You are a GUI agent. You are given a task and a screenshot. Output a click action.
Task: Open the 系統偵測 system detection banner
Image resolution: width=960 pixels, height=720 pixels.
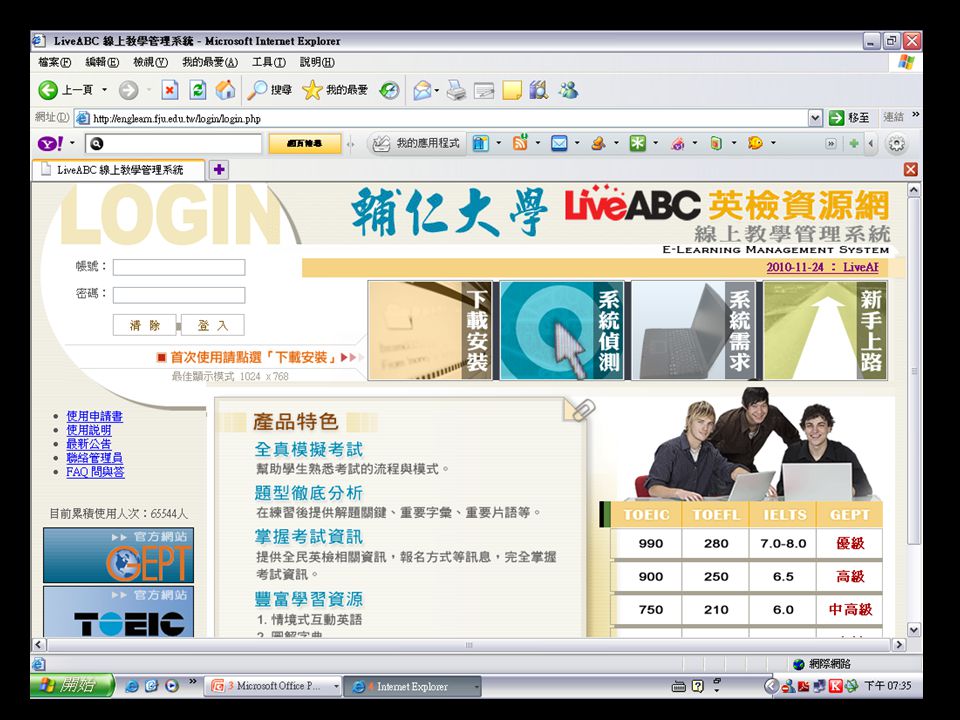point(562,331)
